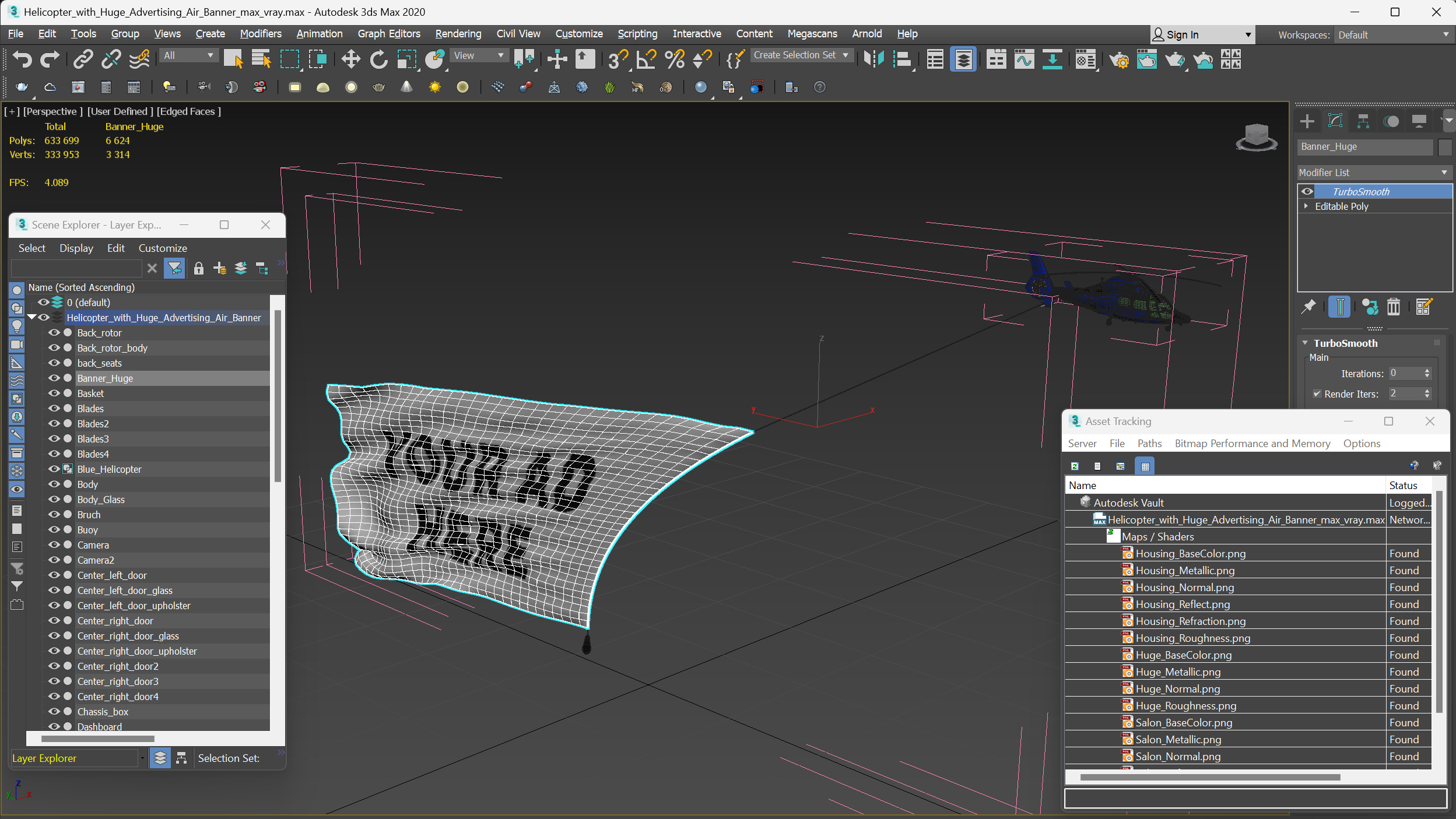Viewport: 1456px width, 819px height.
Task: Click the object color swatch next to Banner_Huge
Action: pyautogui.click(x=1444, y=147)
